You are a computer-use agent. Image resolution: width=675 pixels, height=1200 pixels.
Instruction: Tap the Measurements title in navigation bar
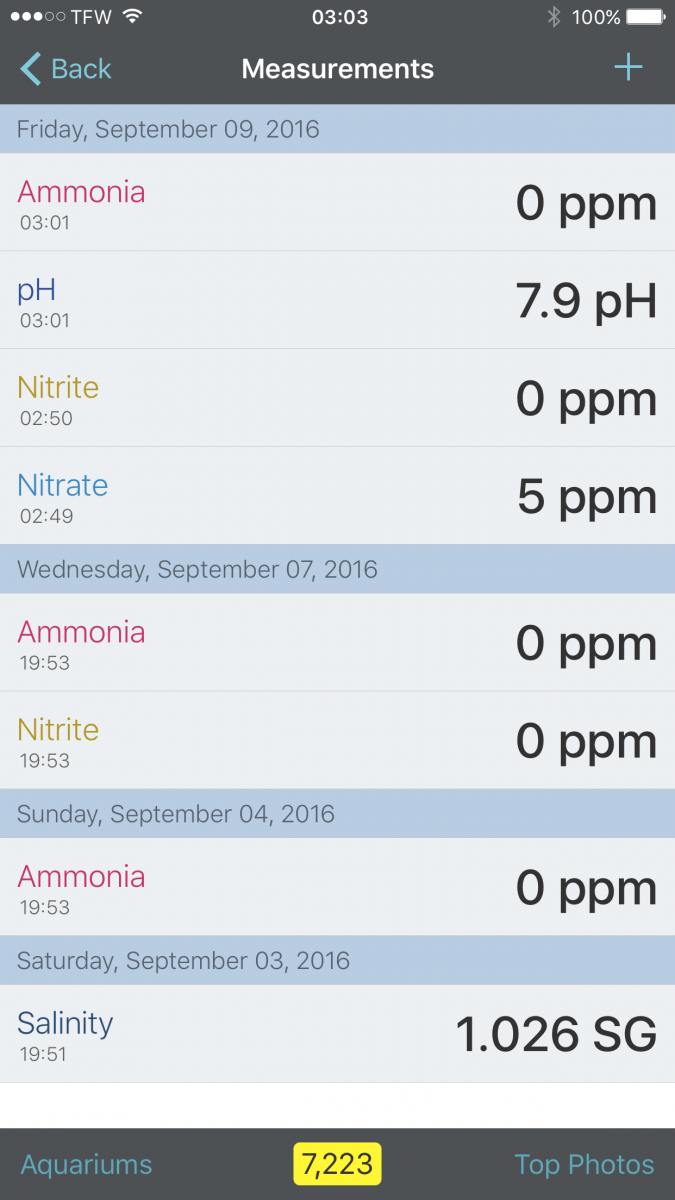click(338, 69)
